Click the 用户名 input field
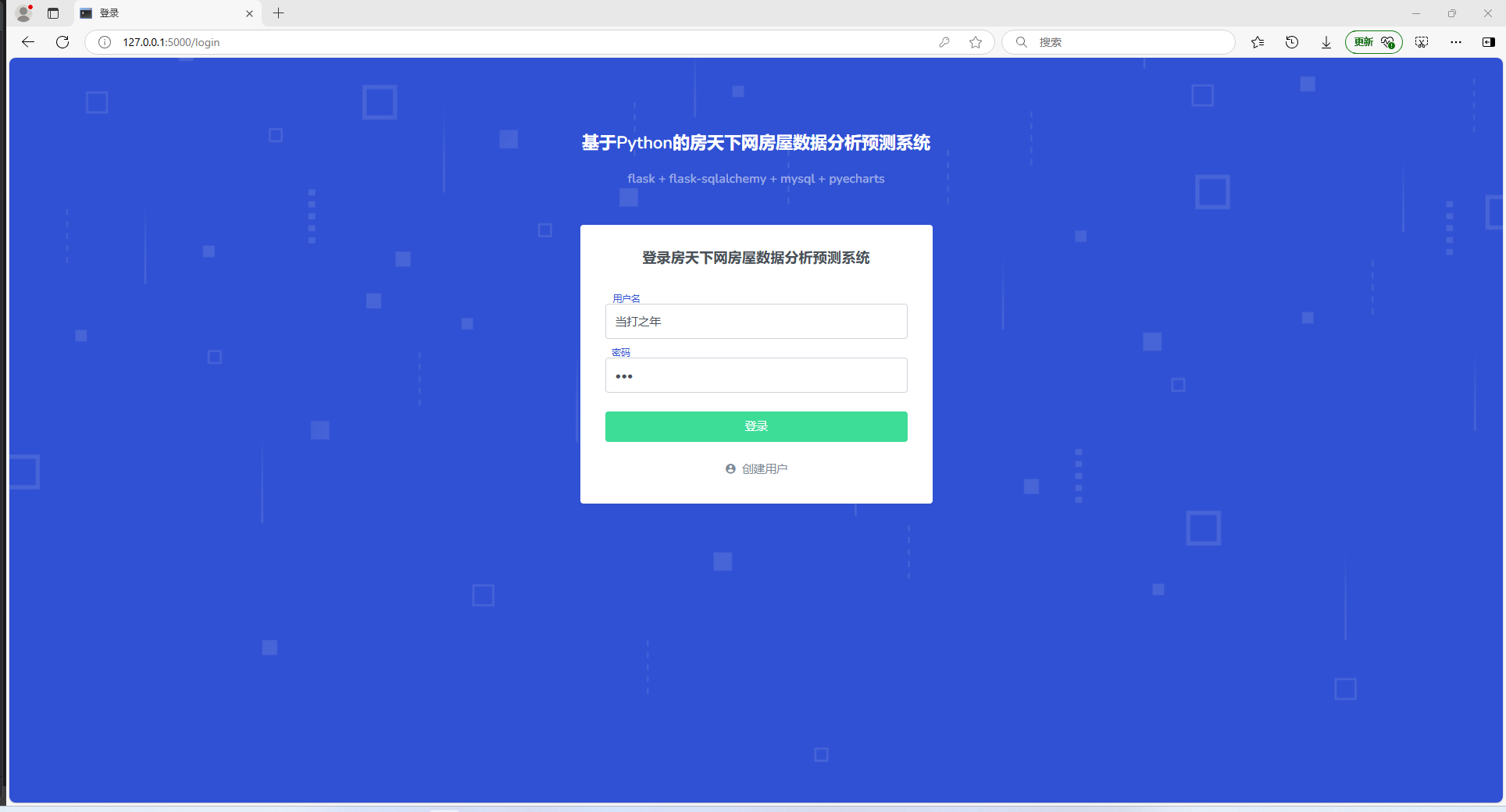This screenshot has width=1506, height=812. (756, 321)
